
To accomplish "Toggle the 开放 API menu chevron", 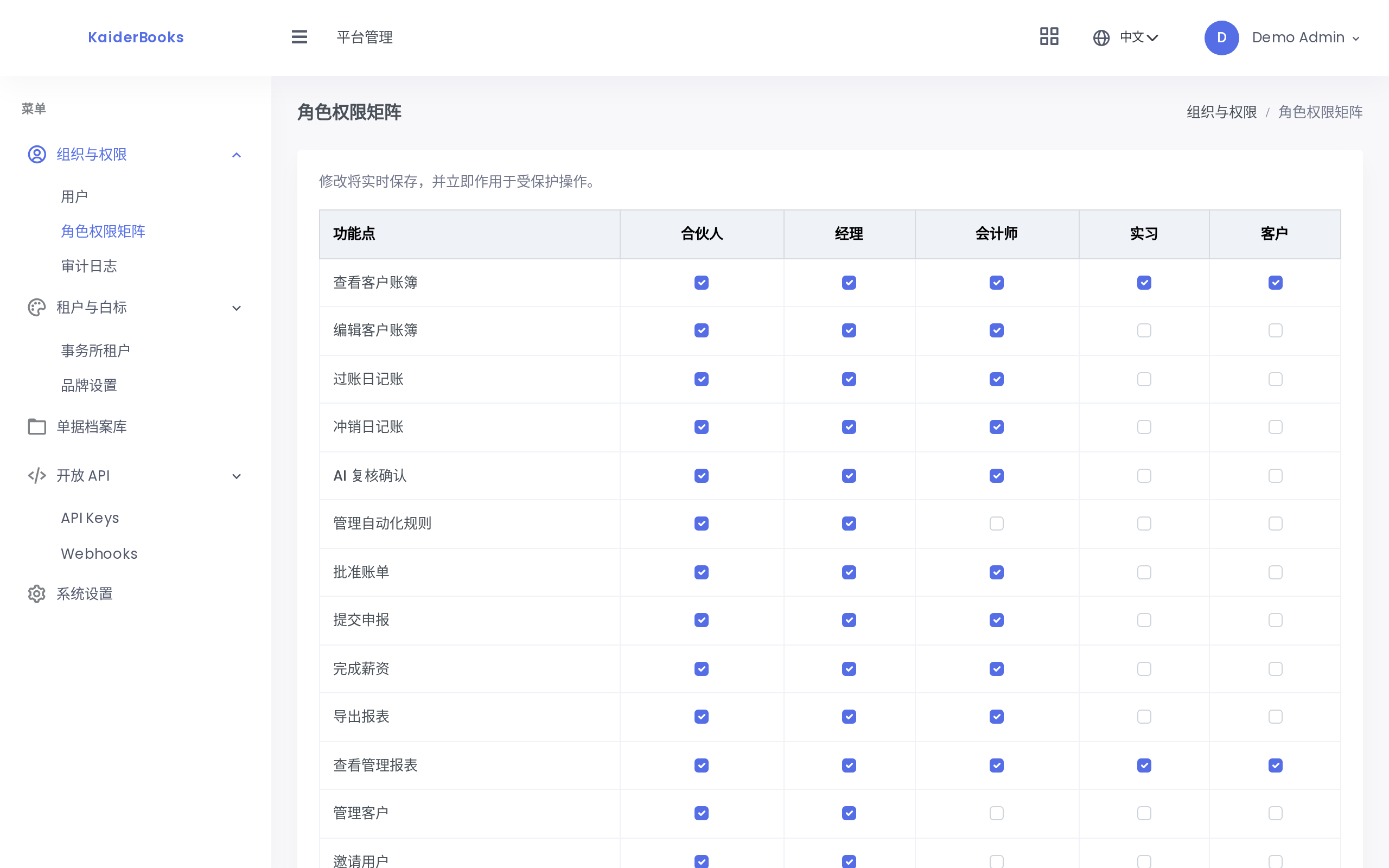I will [x=237, y=476].
